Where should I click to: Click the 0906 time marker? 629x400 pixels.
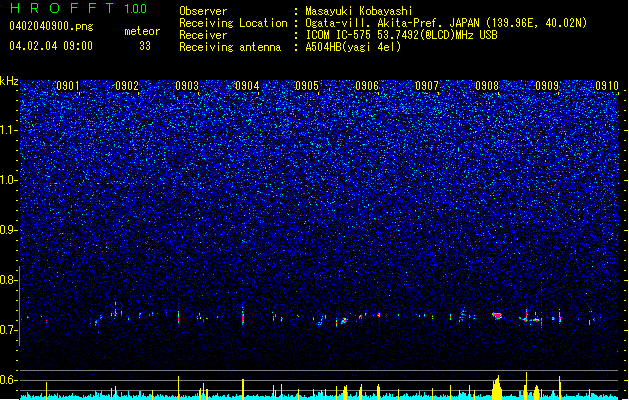point(367,86)
